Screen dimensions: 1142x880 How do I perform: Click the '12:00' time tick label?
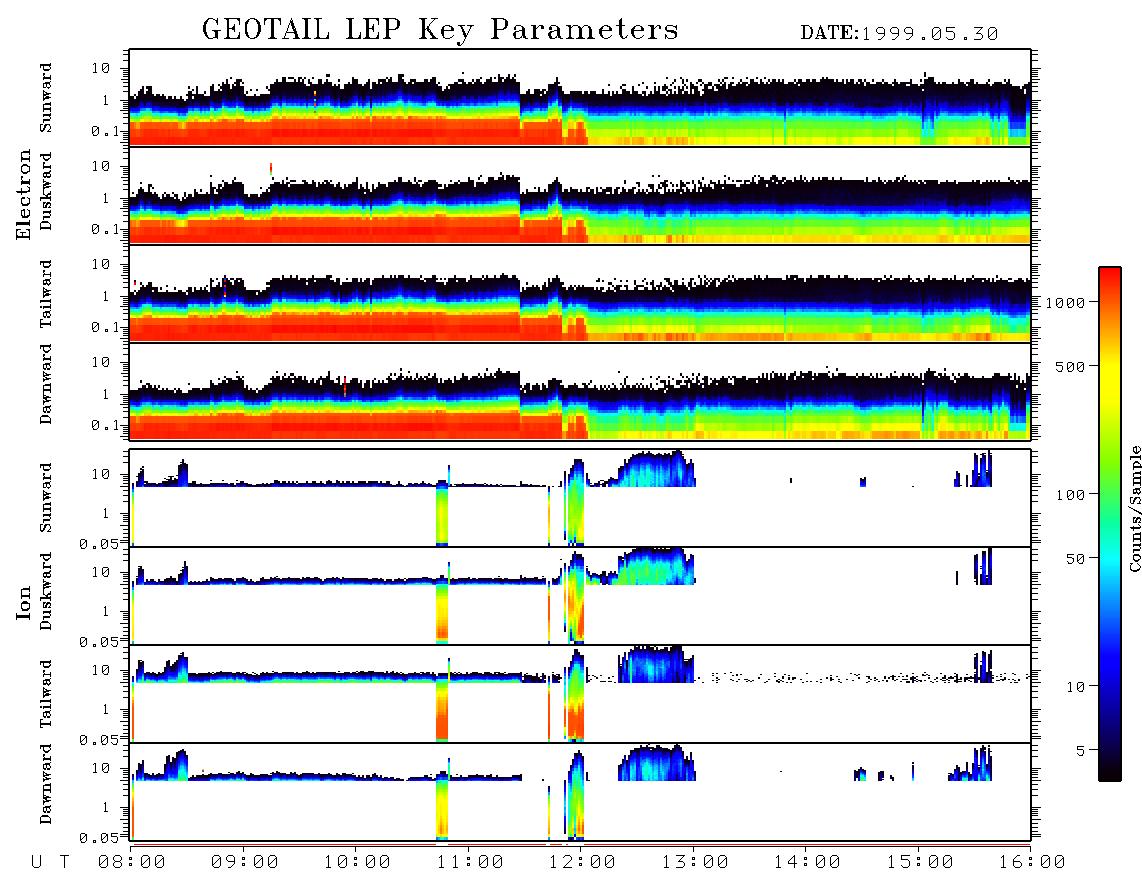pos(582,862)
